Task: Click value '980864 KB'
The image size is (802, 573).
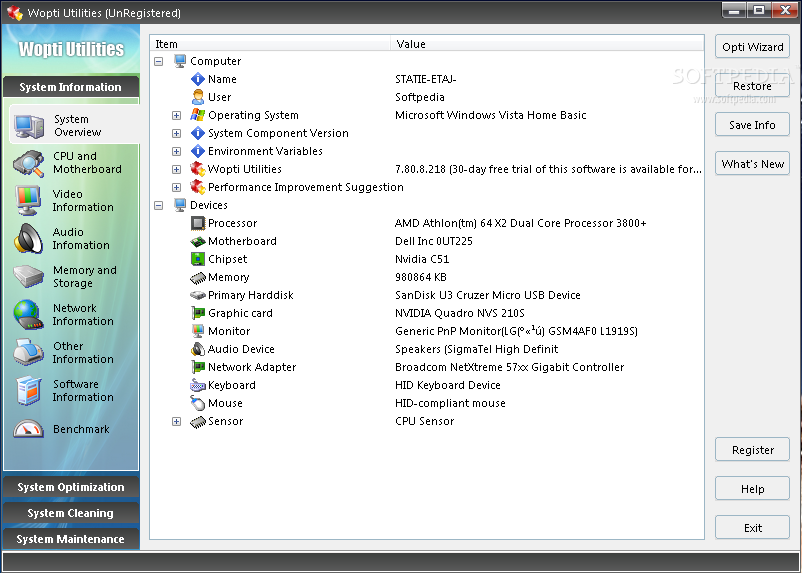Action: 421,277
